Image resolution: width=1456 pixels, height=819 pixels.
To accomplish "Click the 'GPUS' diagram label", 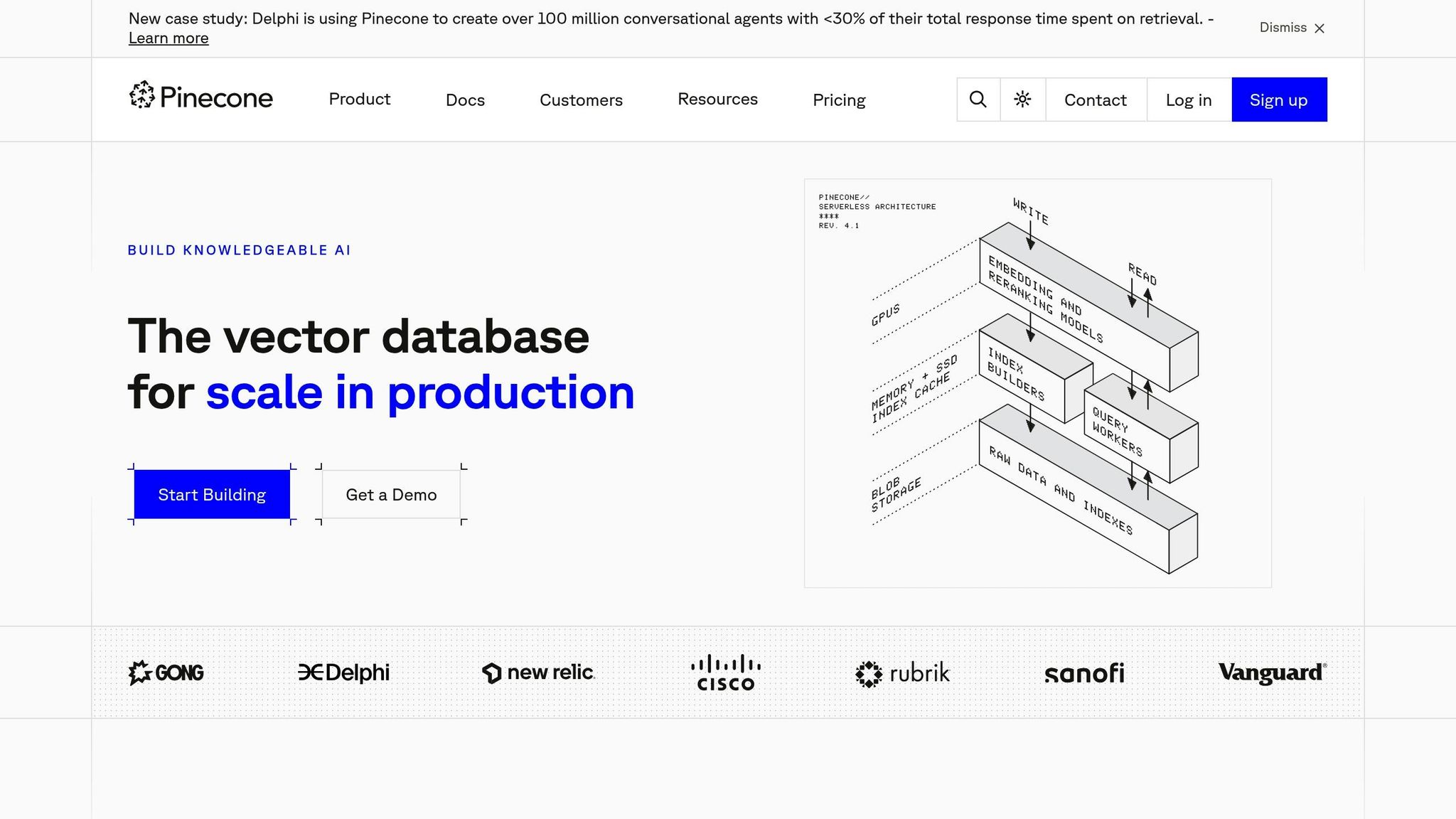I will pos(886,314).
